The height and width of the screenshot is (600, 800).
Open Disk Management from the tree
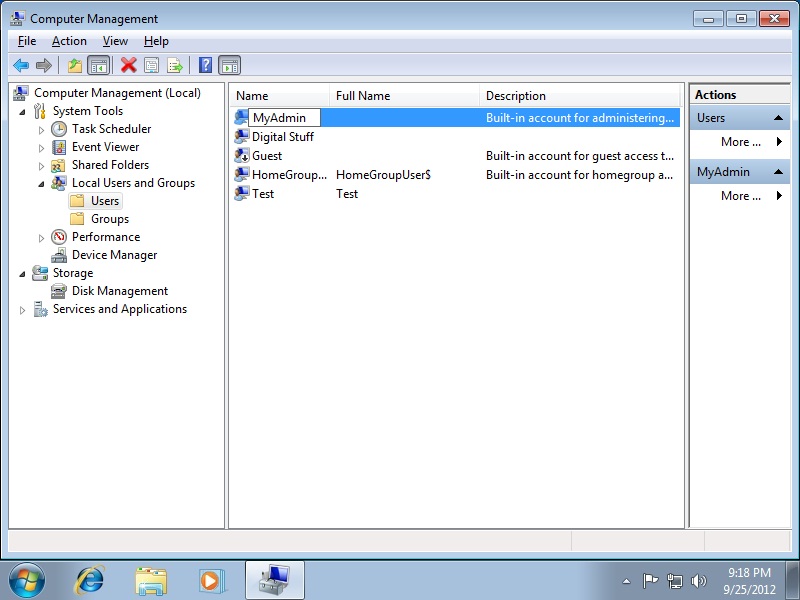tap(120, 291)
